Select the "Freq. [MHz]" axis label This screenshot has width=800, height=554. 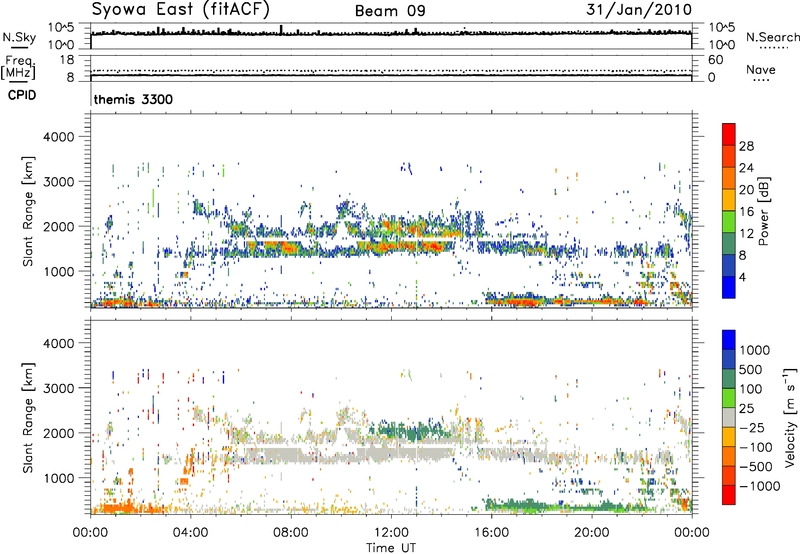(x=18, y=67)
